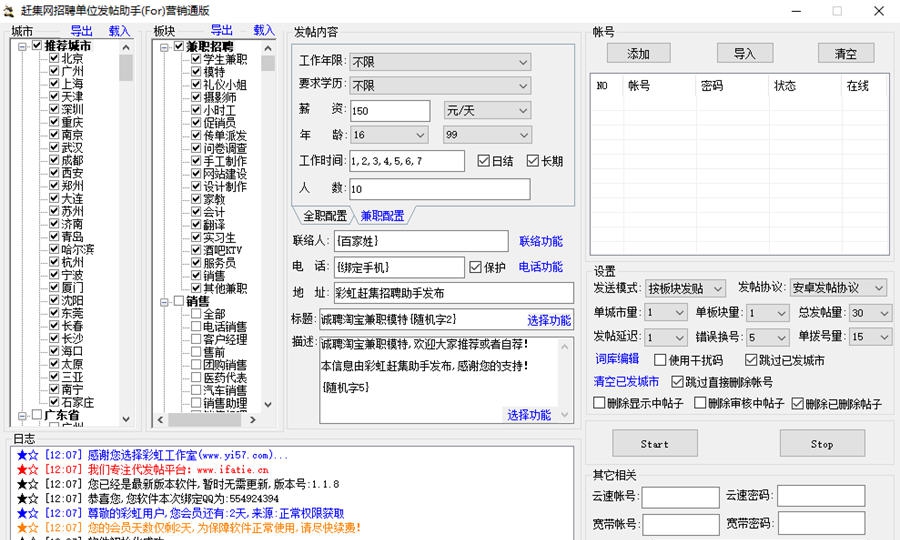Expand the 广东省 tree node
The height and width of the screenshot is (540, 900).
(22, 415)
